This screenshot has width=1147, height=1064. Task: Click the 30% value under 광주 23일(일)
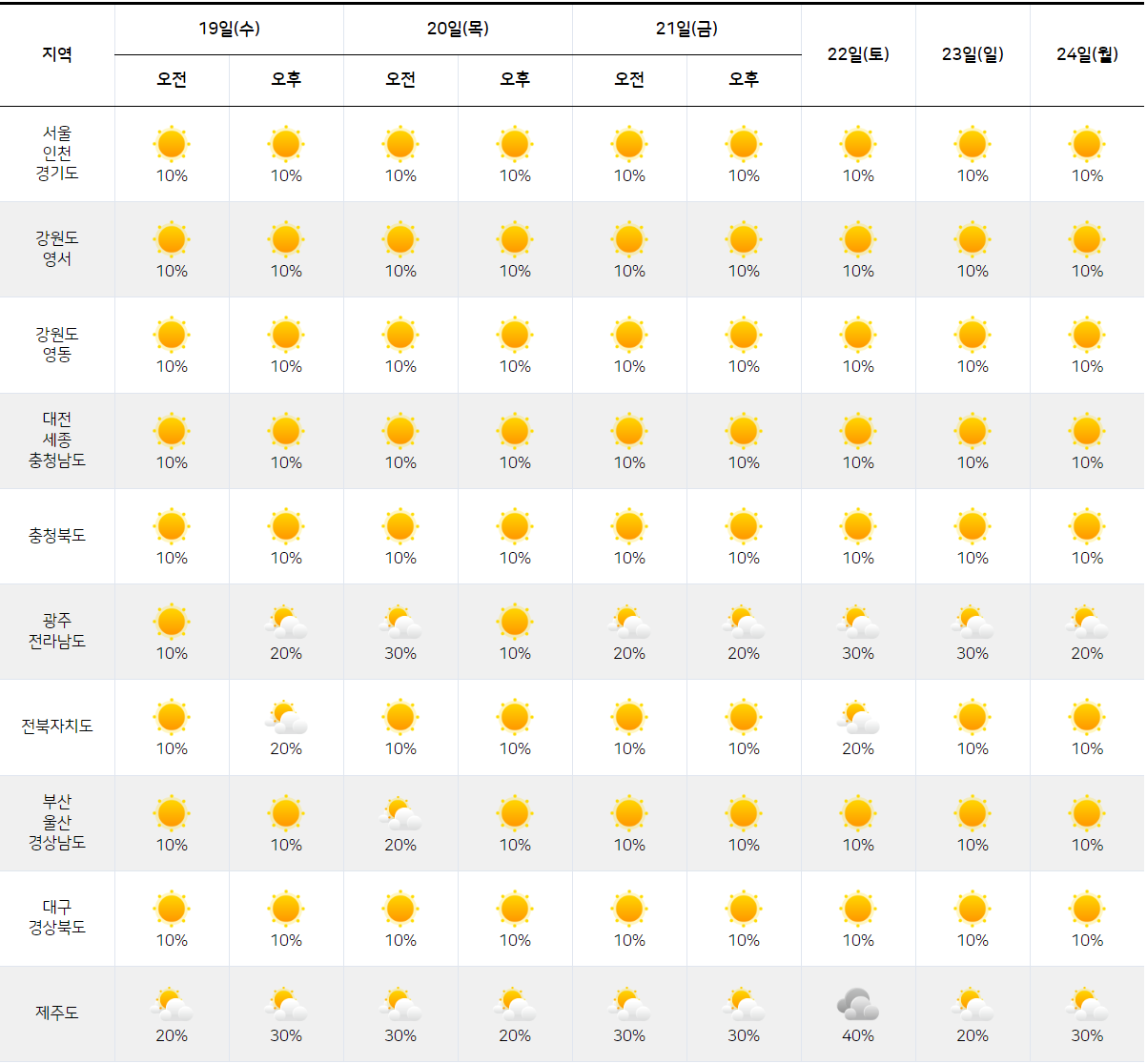tap(973, 654)
